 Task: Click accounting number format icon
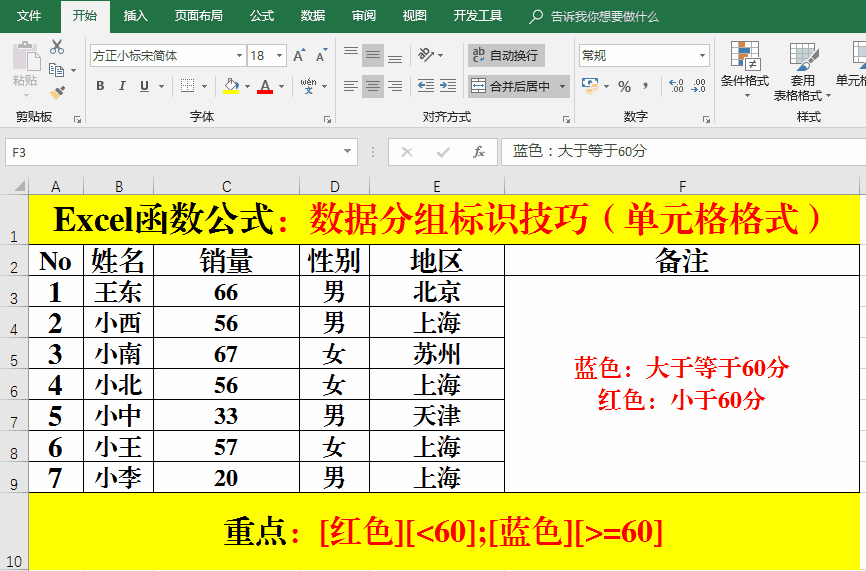tap(590, 86)
